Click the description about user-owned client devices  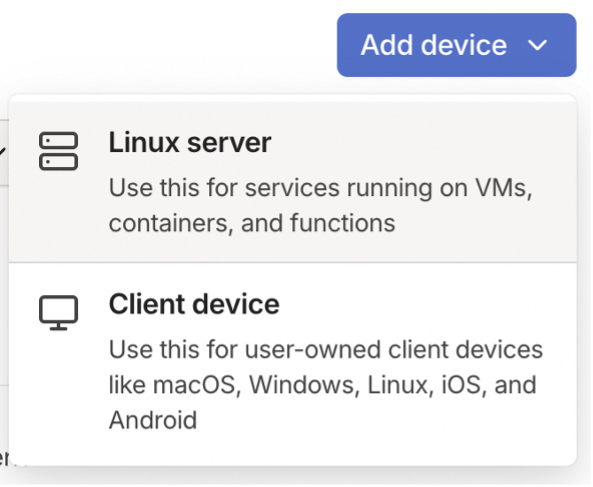pos(326,385)
